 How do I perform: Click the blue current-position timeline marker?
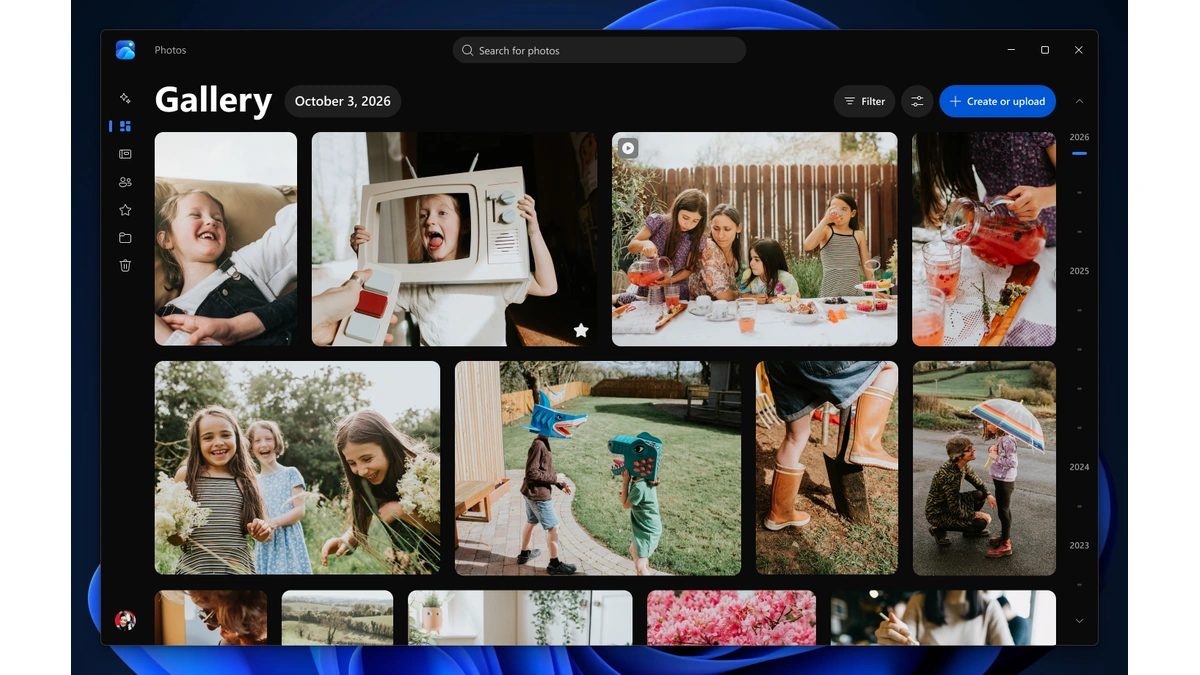[1079, 153]
